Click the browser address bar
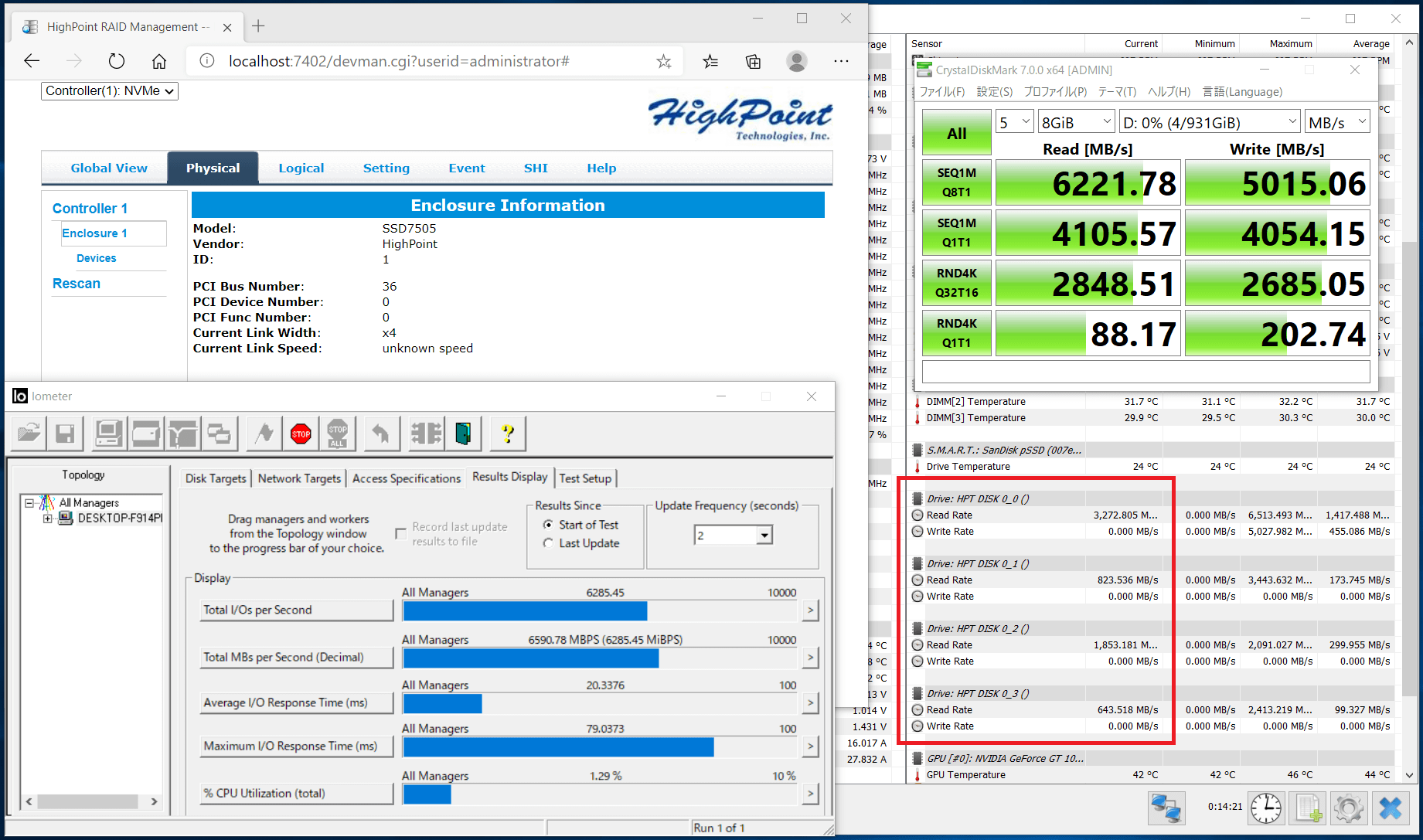 [433, 61]
